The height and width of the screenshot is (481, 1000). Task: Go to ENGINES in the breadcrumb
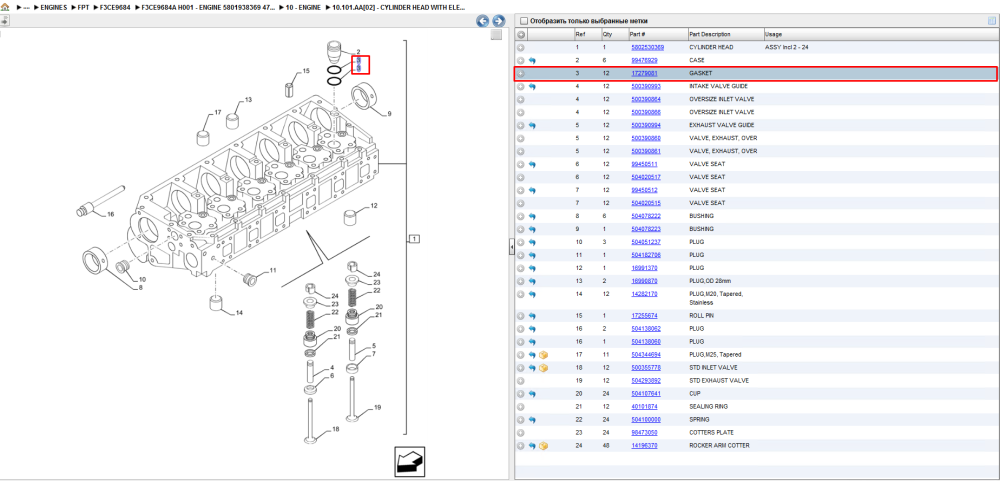point(54,7)
